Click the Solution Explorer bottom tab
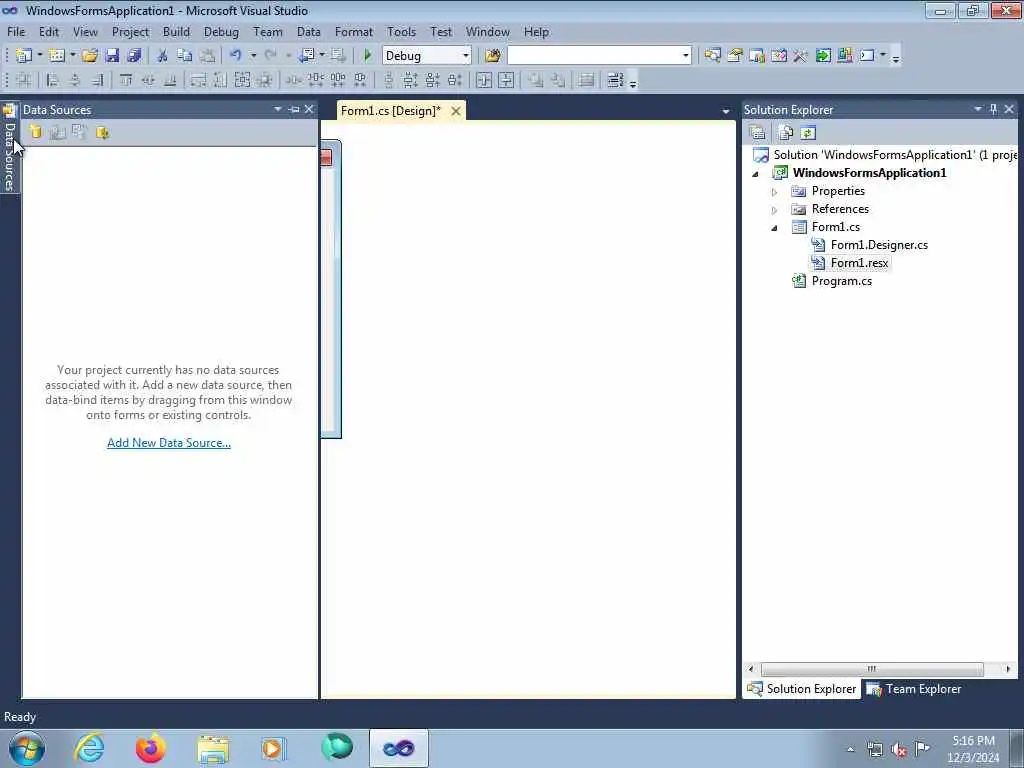This screenshot has width=1024, height=768. pos(801,689)
